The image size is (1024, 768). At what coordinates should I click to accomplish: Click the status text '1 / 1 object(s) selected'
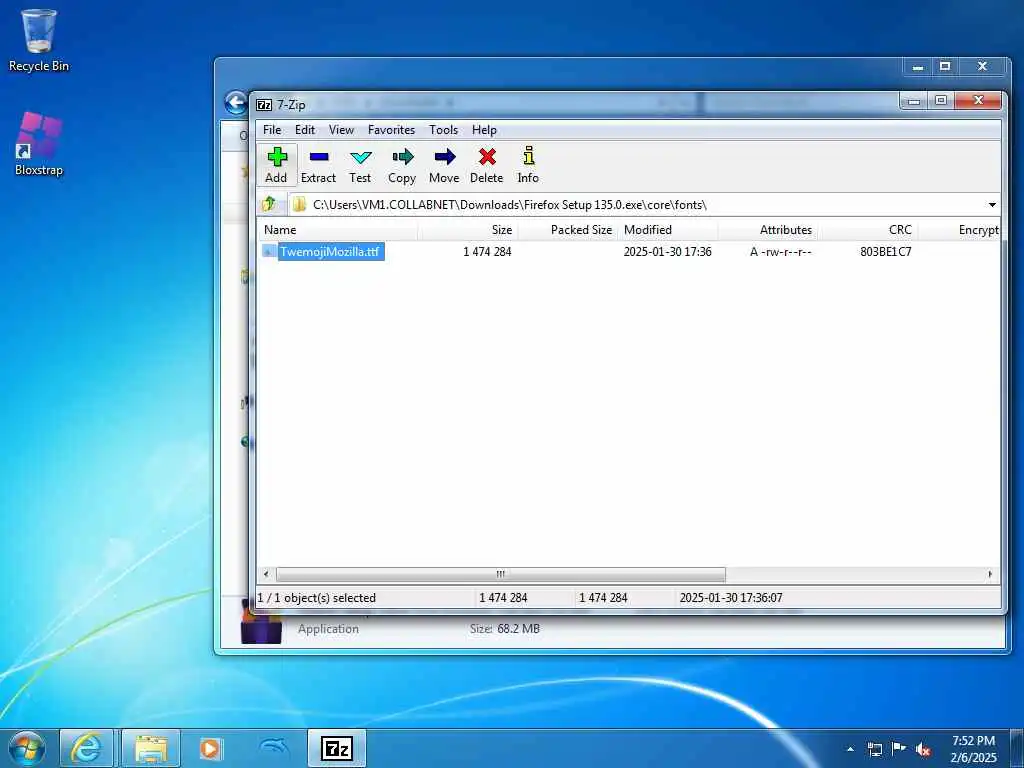coord(317,598)
